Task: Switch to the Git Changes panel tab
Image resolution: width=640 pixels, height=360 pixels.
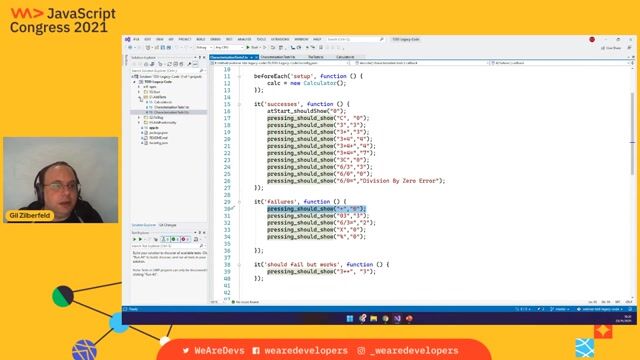Action: coord(167,225)
